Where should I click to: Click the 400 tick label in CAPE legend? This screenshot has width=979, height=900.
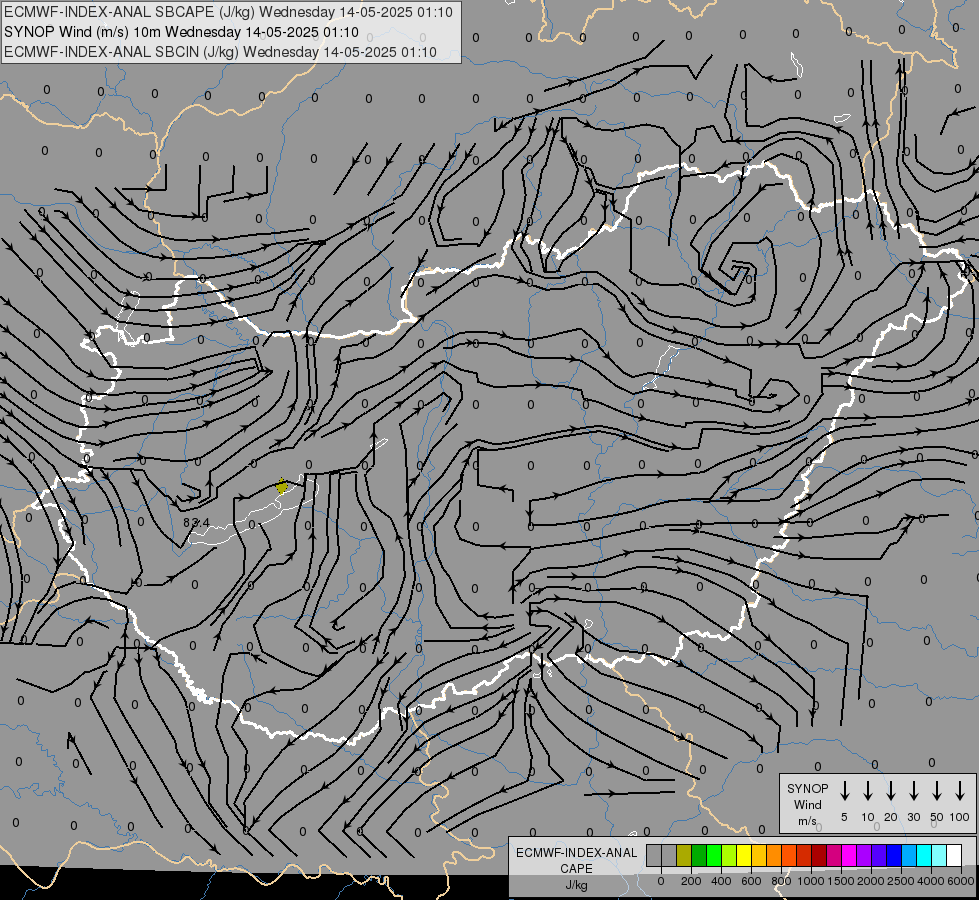click(721, 881)
